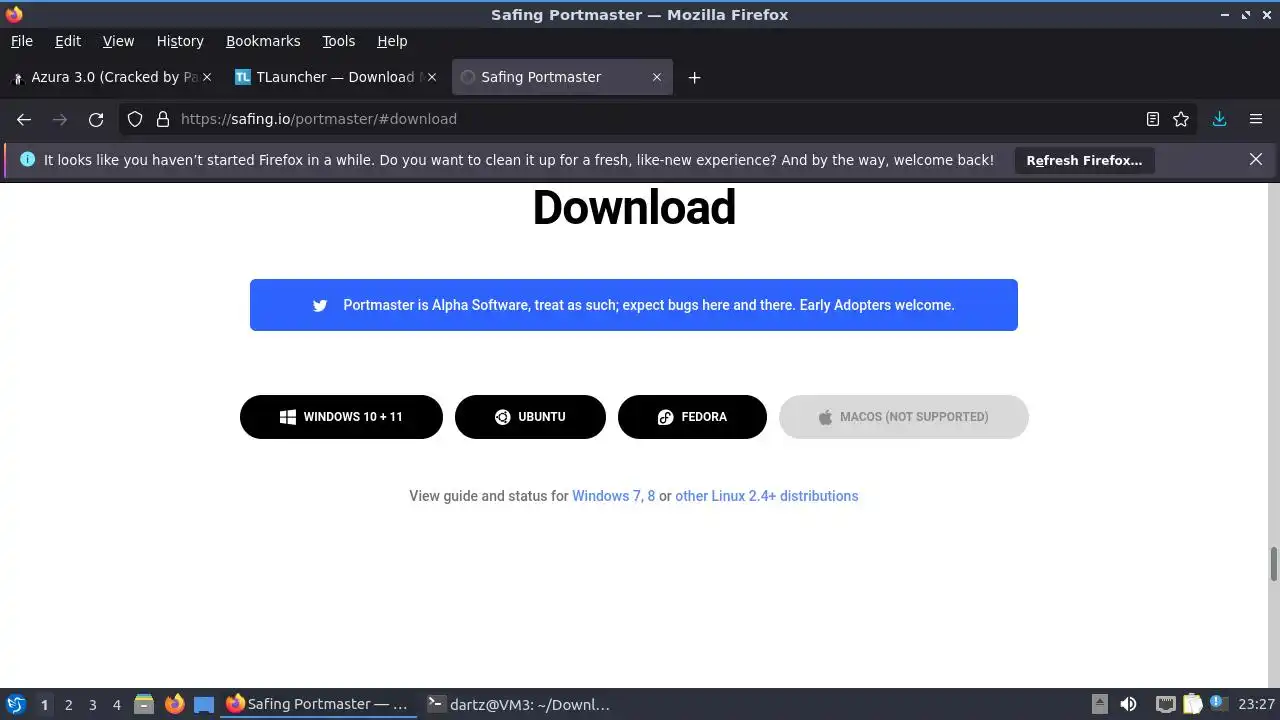
Task: Dismiss the Refresh Firefox notification bar
Action: coord(1256,159)
